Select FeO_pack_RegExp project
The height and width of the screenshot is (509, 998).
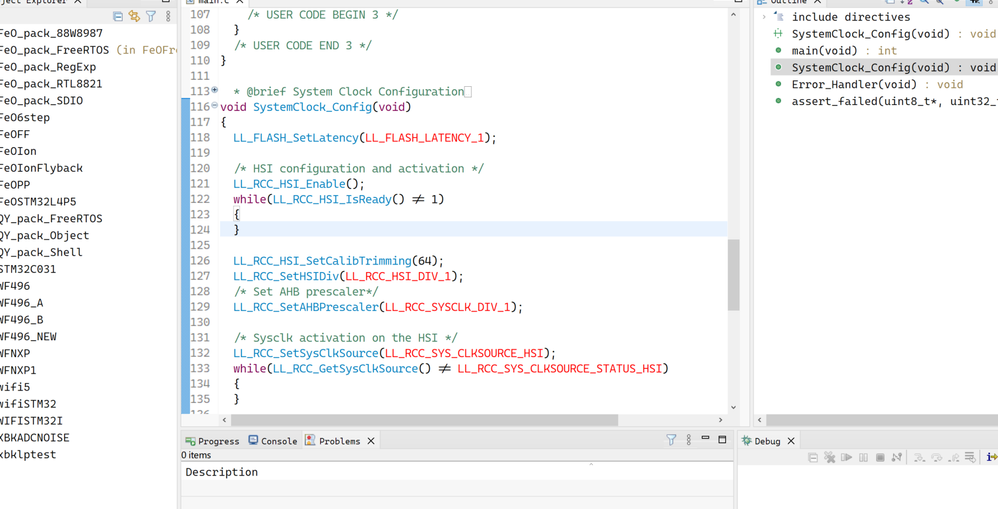click(48, 67)
